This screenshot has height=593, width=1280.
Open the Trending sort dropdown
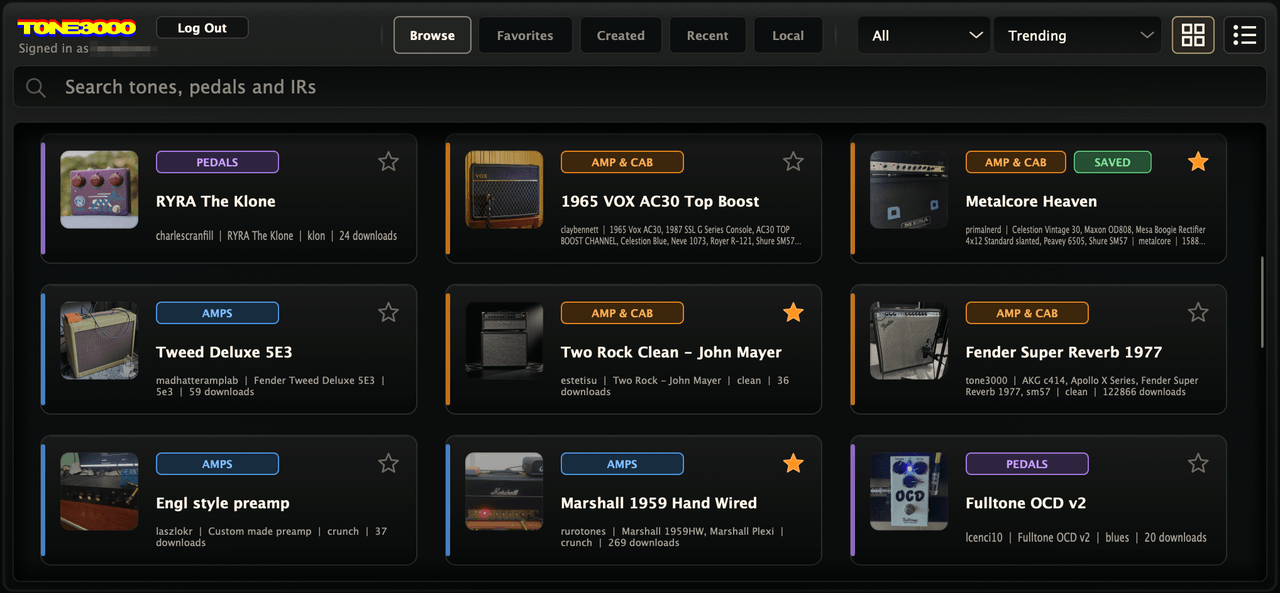1078,35
